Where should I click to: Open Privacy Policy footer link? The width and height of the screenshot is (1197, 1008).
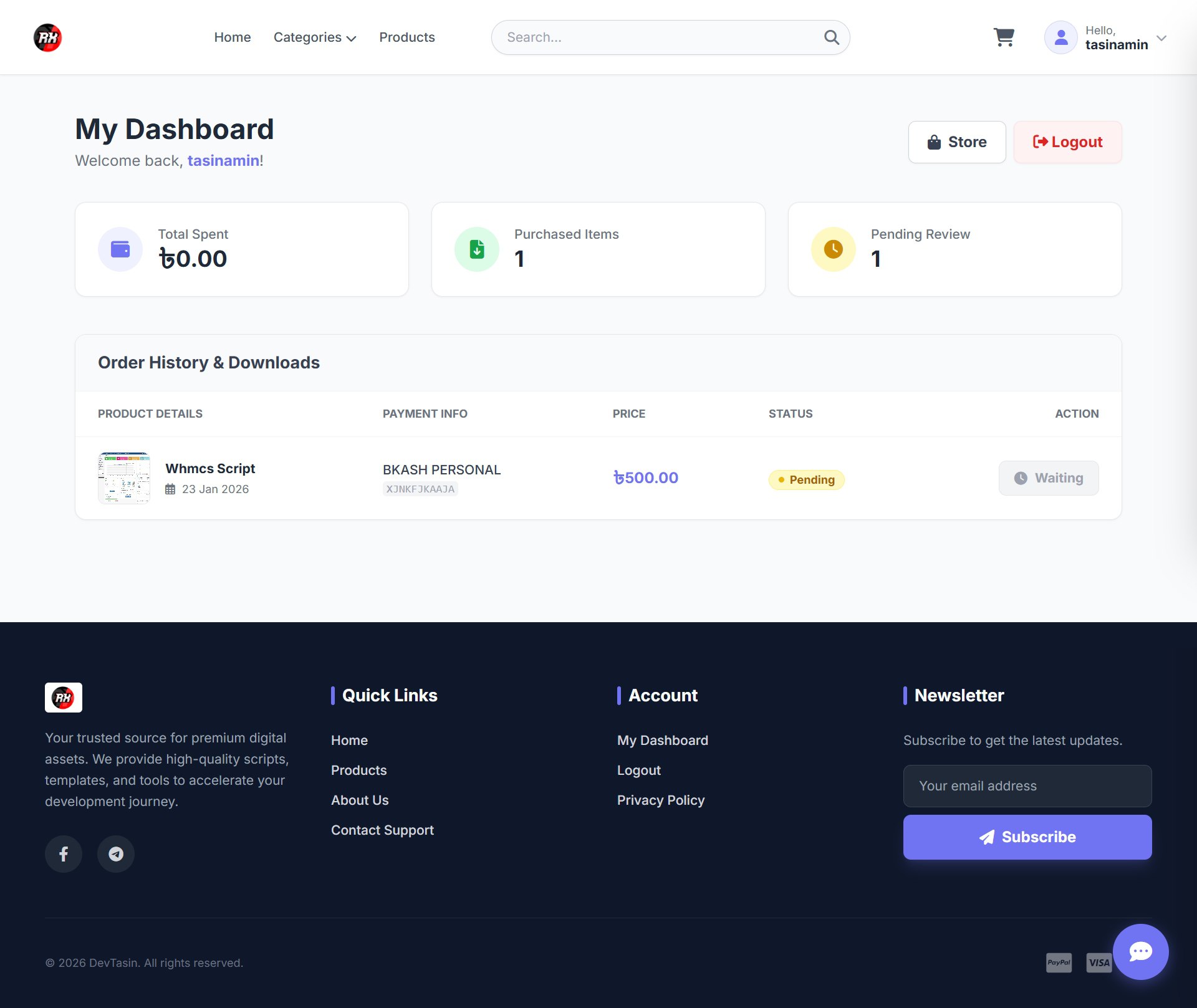point(660,800)
